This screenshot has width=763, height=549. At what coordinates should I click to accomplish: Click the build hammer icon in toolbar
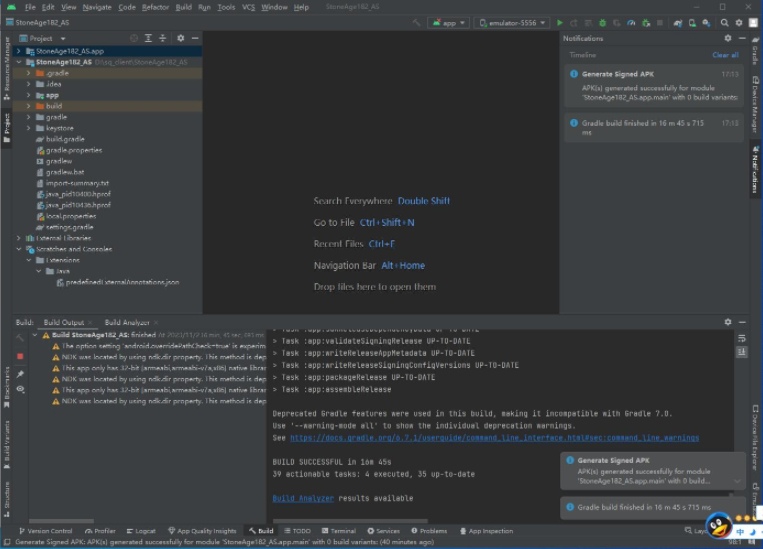pos(416,22)
